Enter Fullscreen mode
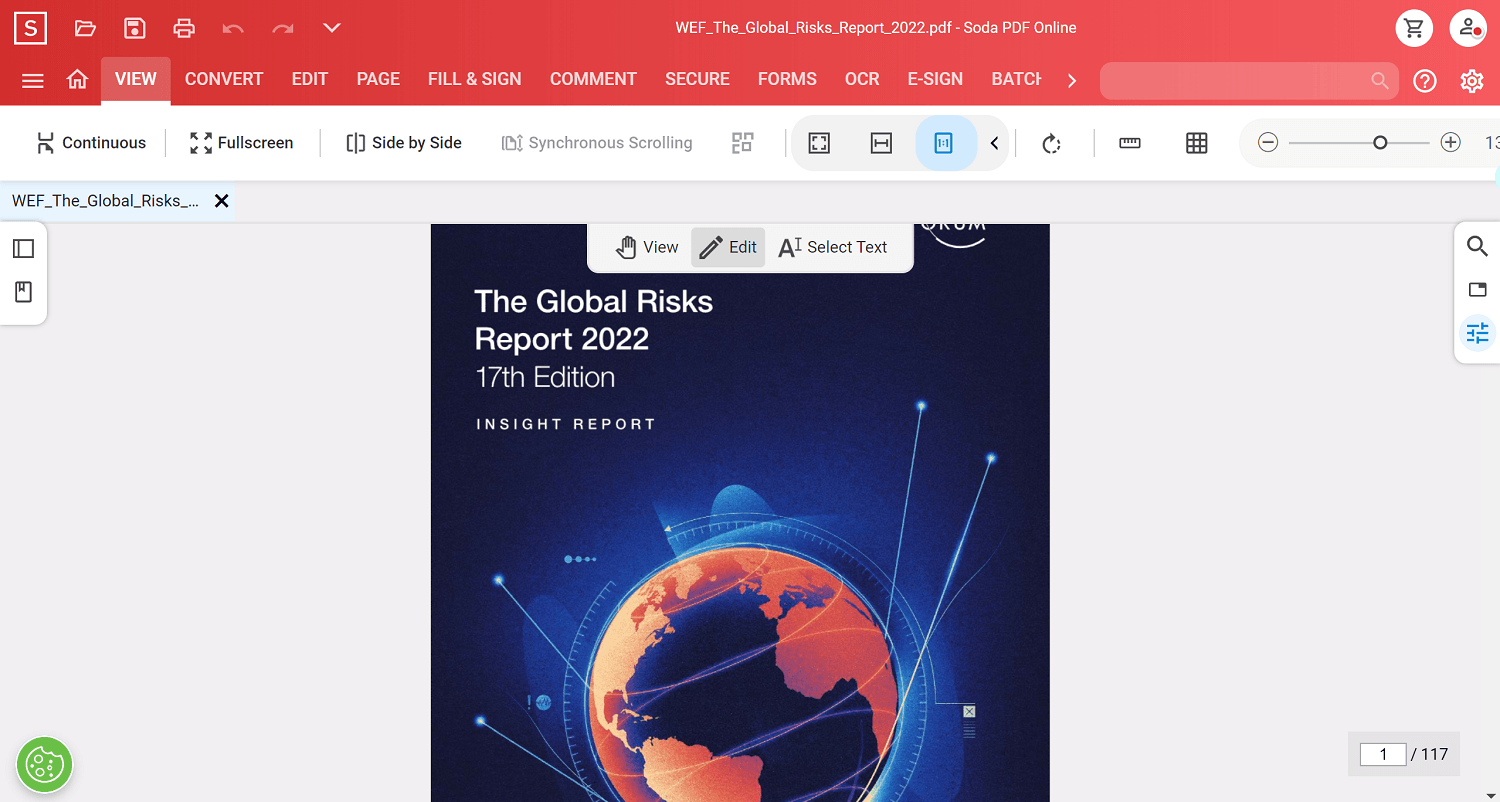The height and width of the screenshot is (802, 1500). coord(241,143)
